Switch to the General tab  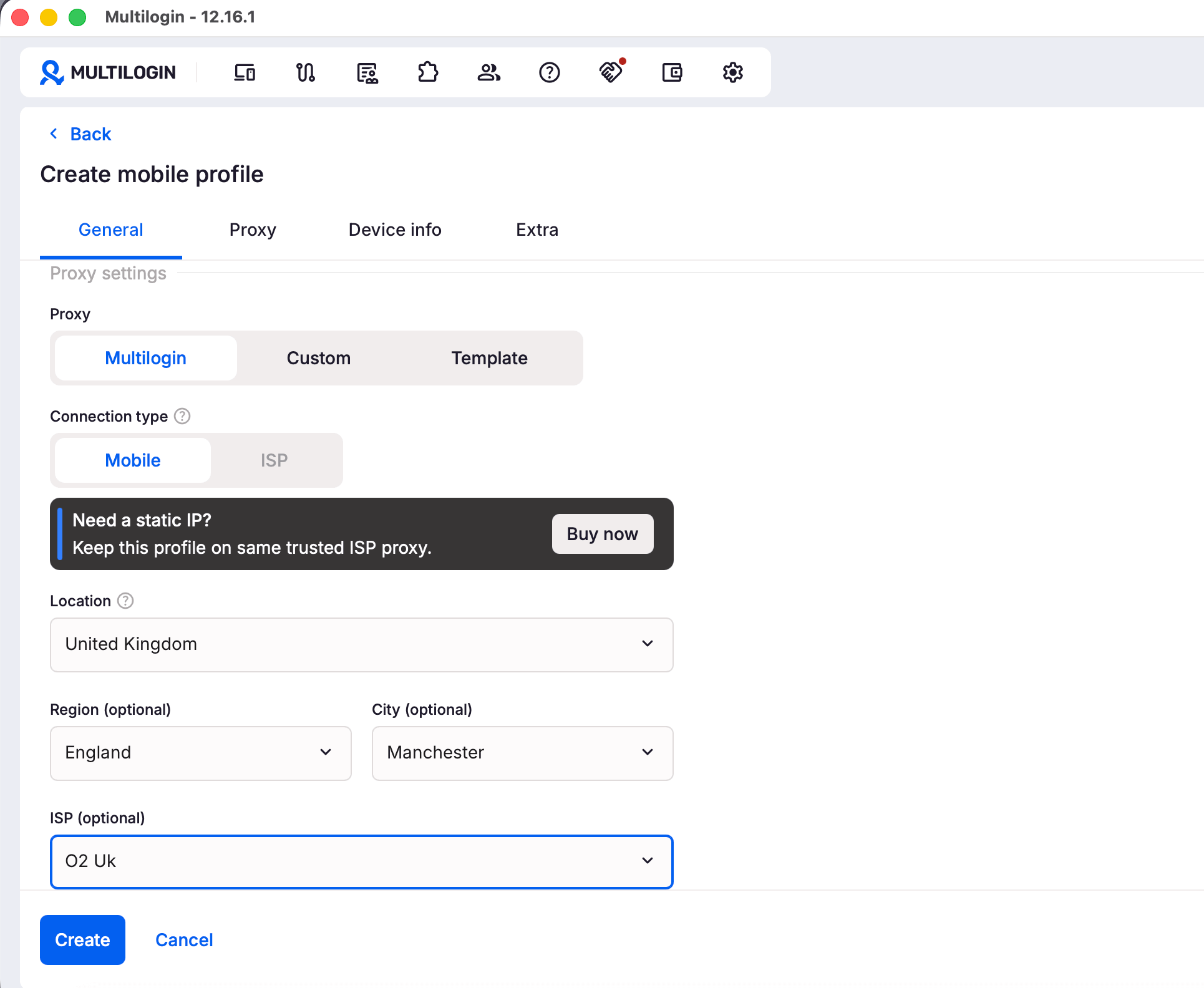pos(111,230)
